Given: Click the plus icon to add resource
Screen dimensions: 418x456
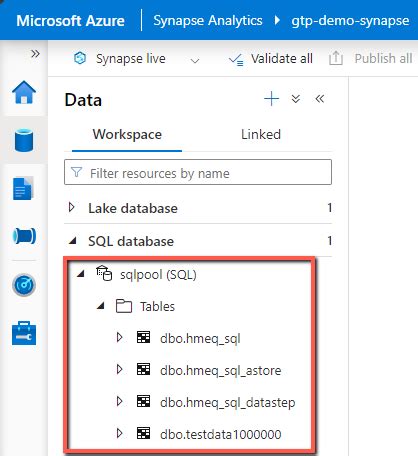Looking at the screenshot, I should tap(271, 99).
